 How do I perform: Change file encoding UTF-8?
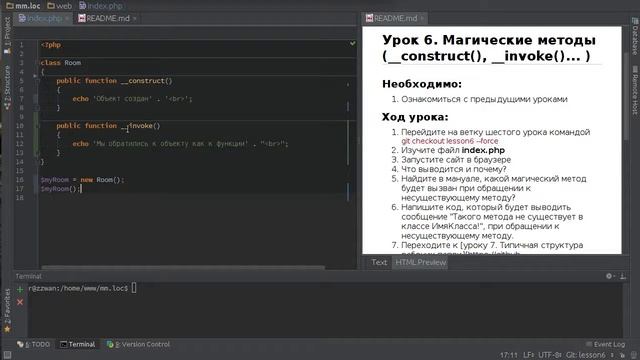point(550,355)
